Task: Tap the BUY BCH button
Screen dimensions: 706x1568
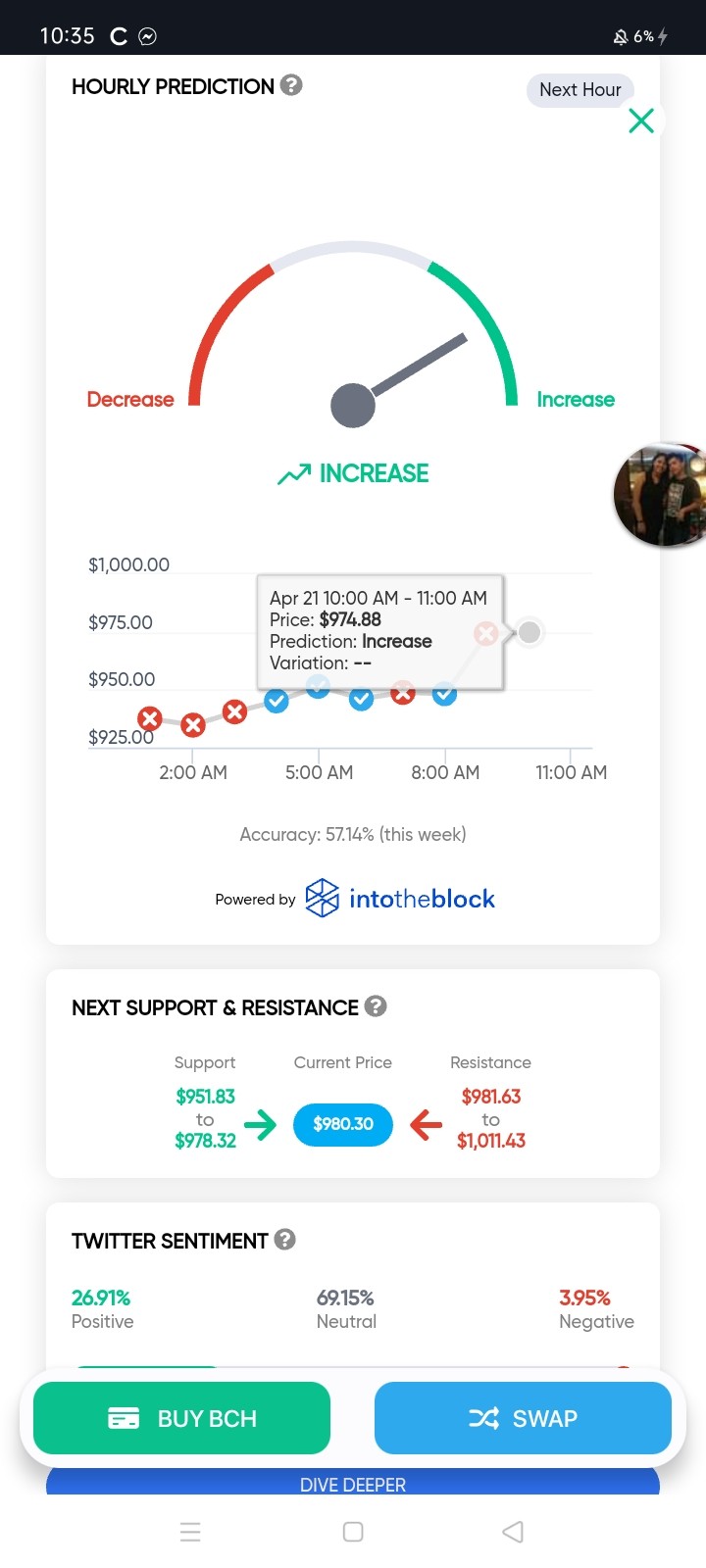Action: pos(181,1418)
